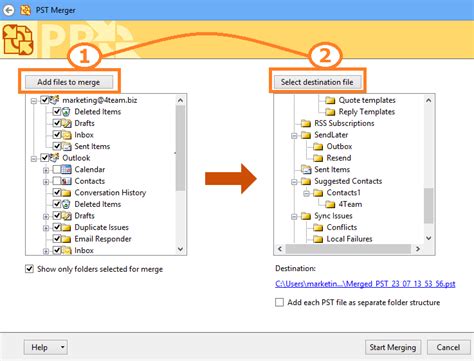Viewport: 474px width, 361px height.
Task: Select the Deleted Items label under Outlook
Action: (97, 204)
